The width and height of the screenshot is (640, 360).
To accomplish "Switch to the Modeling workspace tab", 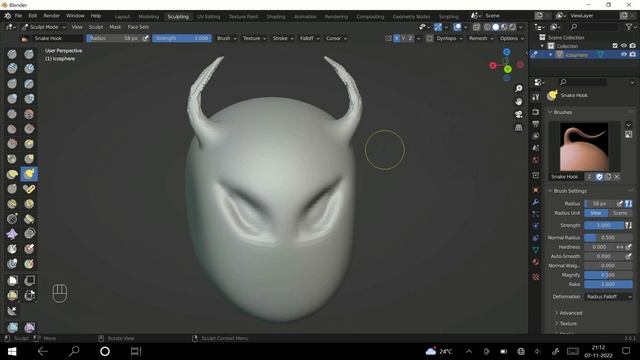I will [x=148, y=17].
